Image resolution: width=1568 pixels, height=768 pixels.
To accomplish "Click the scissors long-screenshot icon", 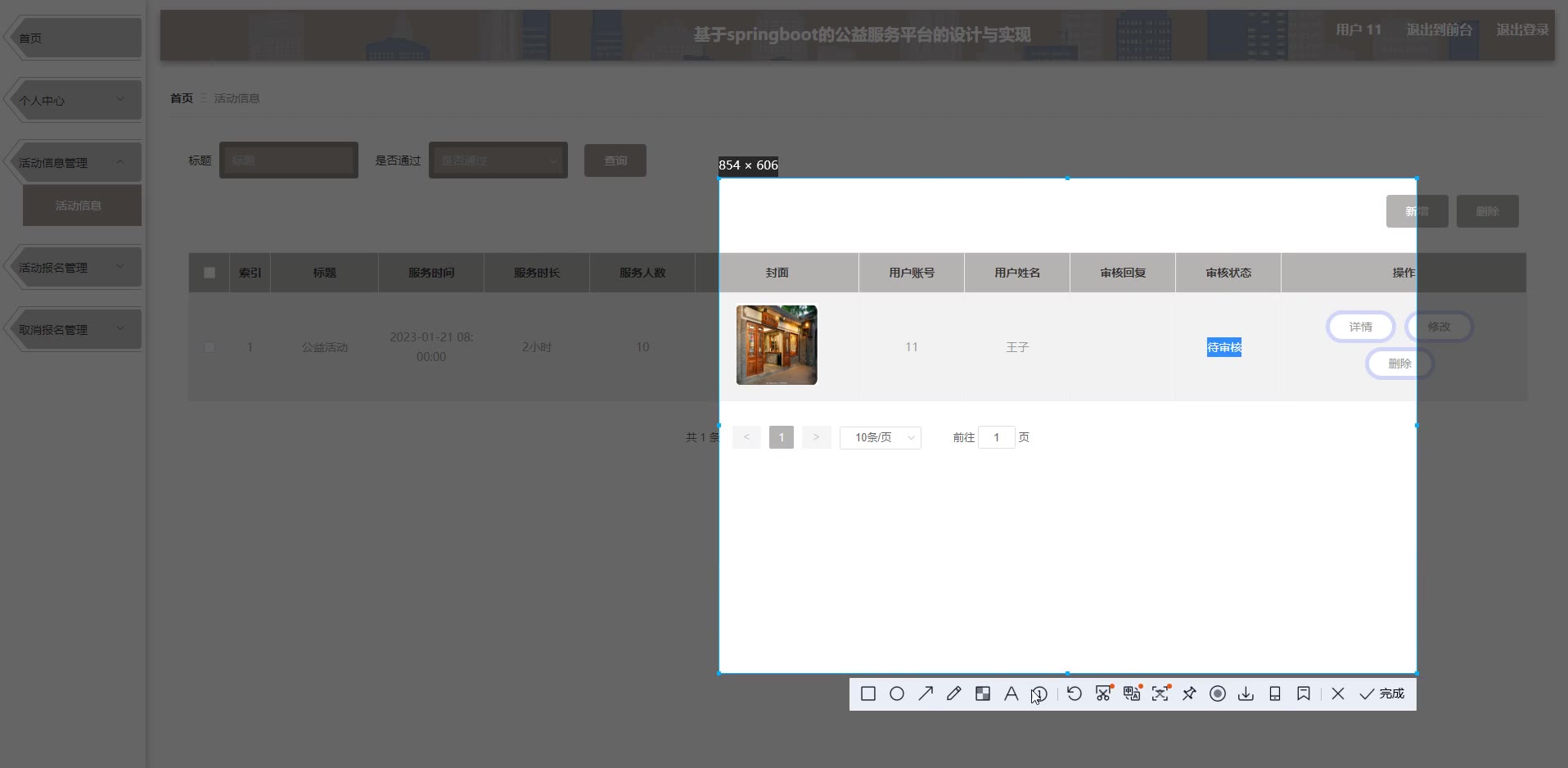I will 1104,693.
